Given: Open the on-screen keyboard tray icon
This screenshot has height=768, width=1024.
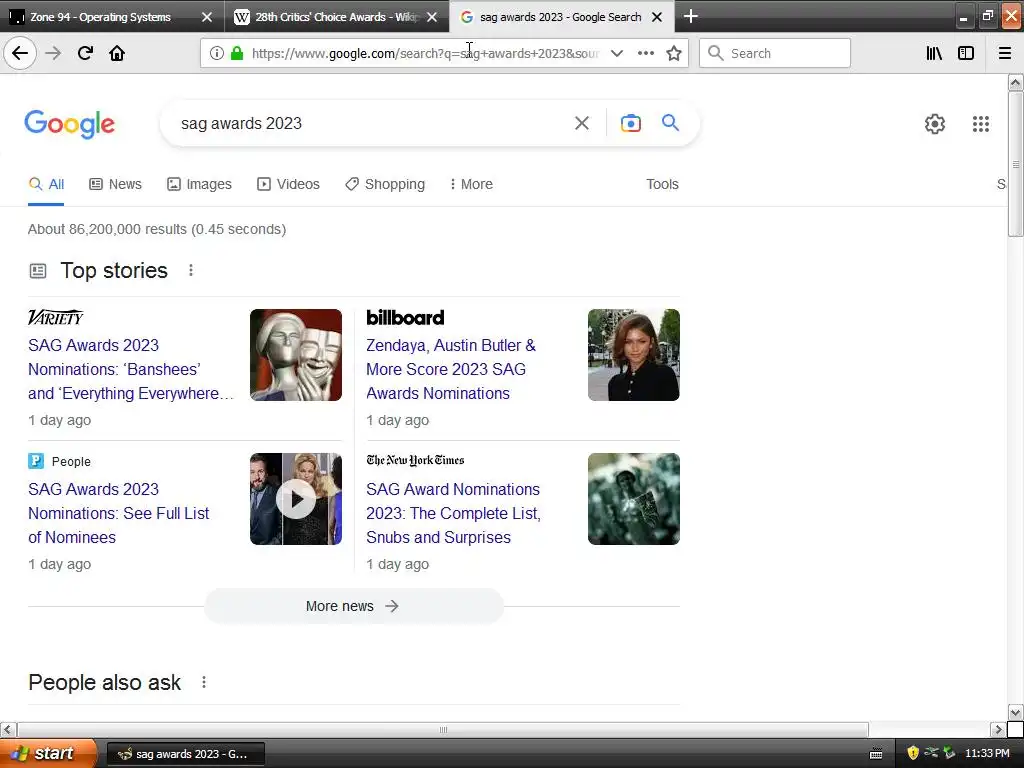Looking at the screenshot, I should click(x=876, y=754).
